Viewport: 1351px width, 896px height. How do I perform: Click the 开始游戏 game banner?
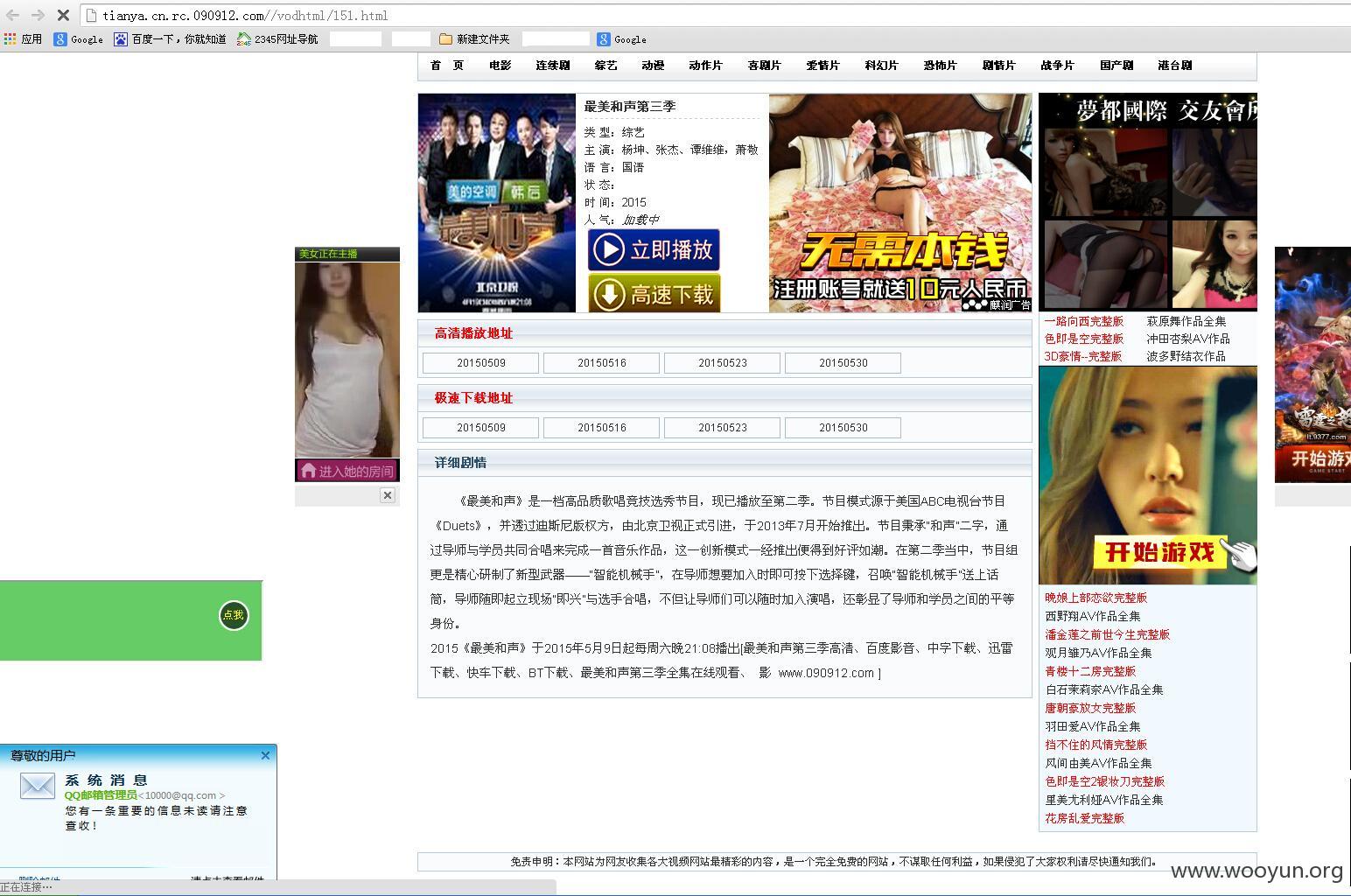tap(1148, 475)
